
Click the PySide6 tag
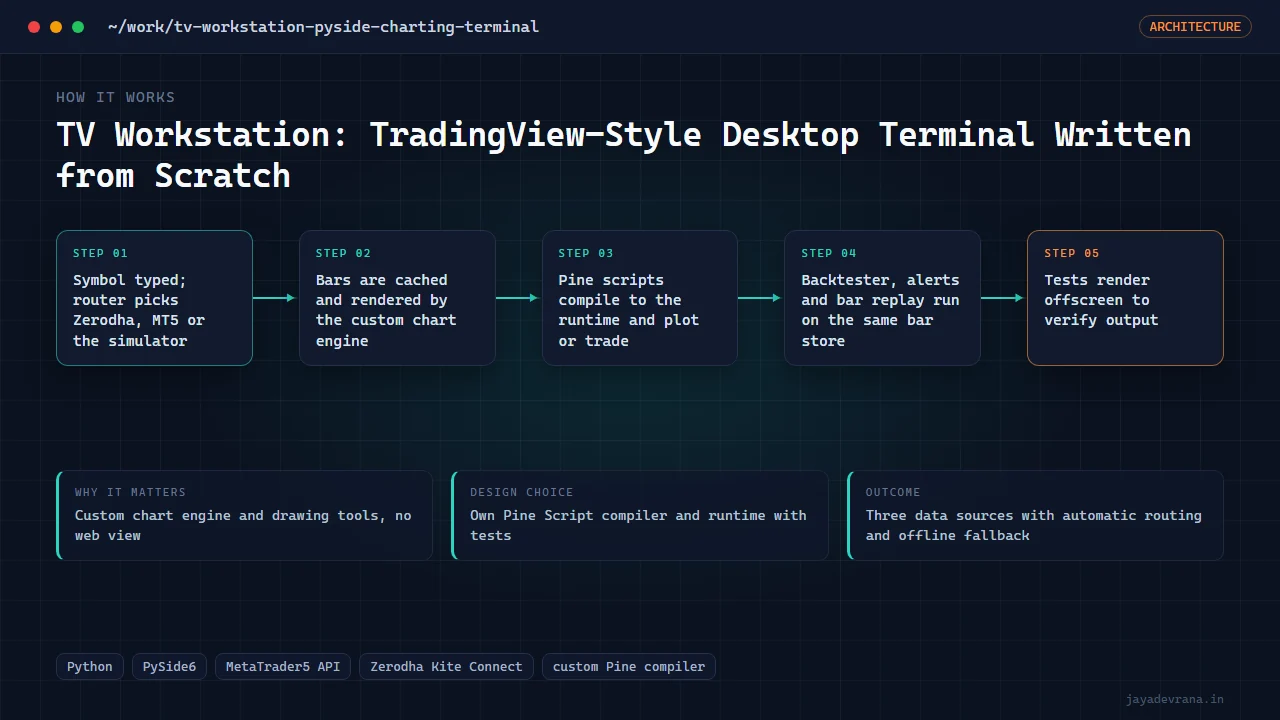pos(170,667)
